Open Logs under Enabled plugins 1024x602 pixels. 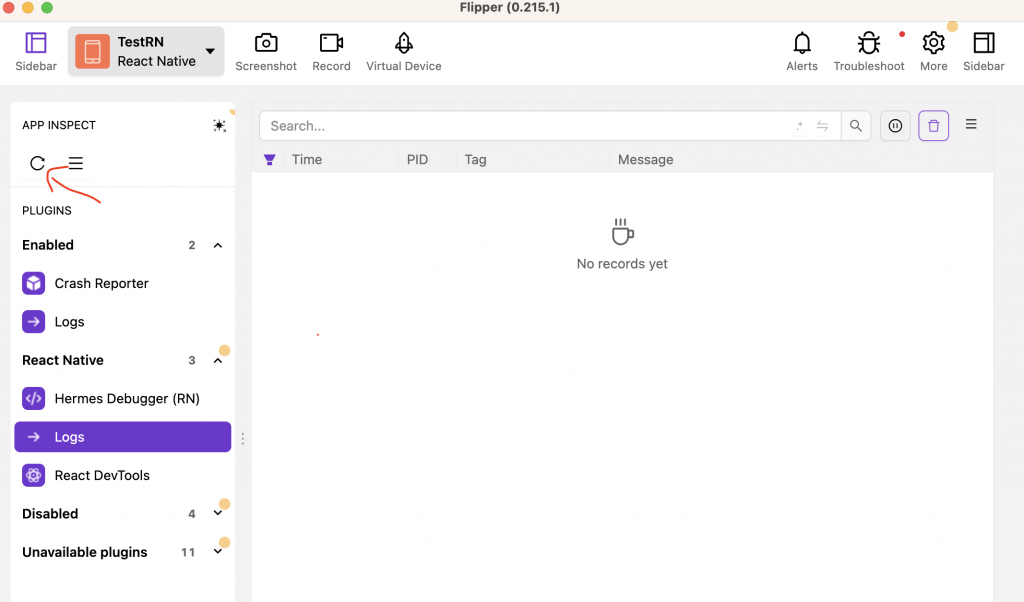123,322
